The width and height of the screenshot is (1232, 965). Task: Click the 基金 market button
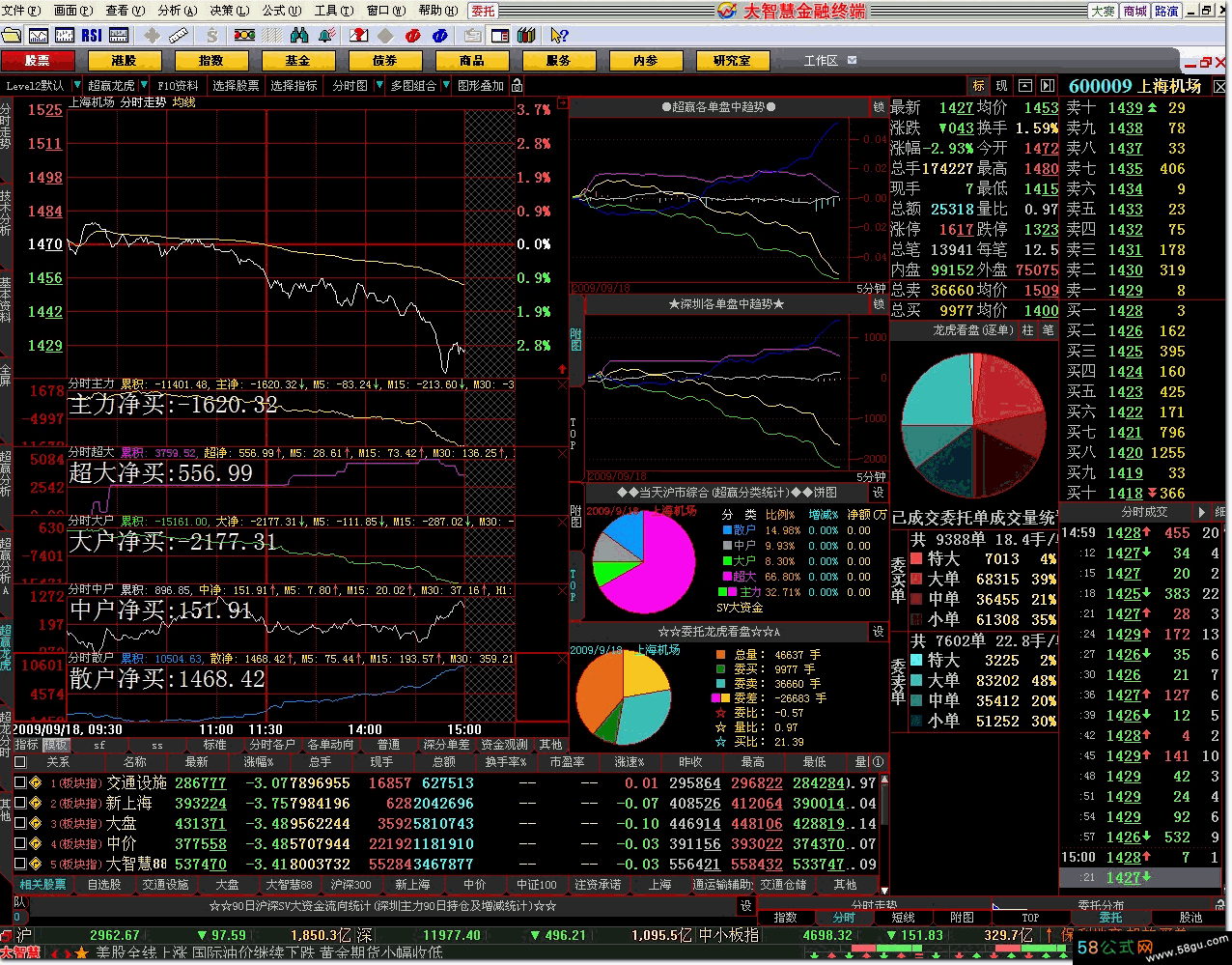(298, 60)
